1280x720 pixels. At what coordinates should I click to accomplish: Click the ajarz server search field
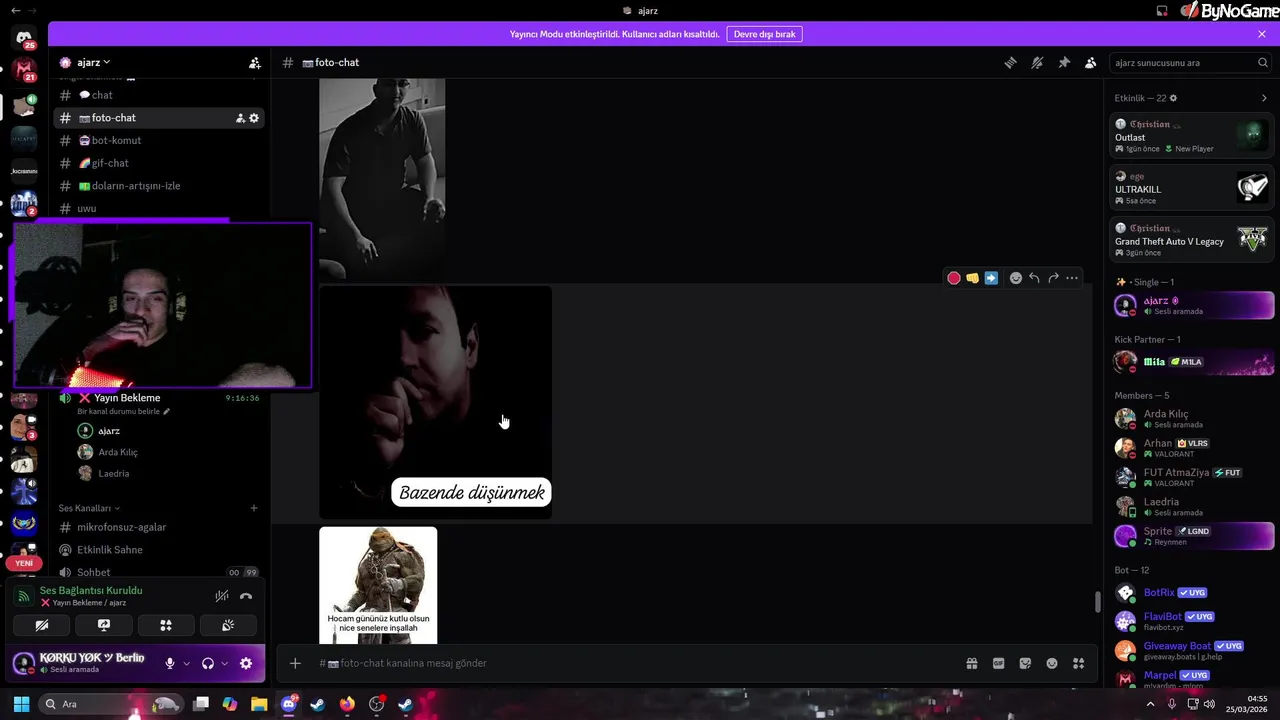tap(1191, 62)
